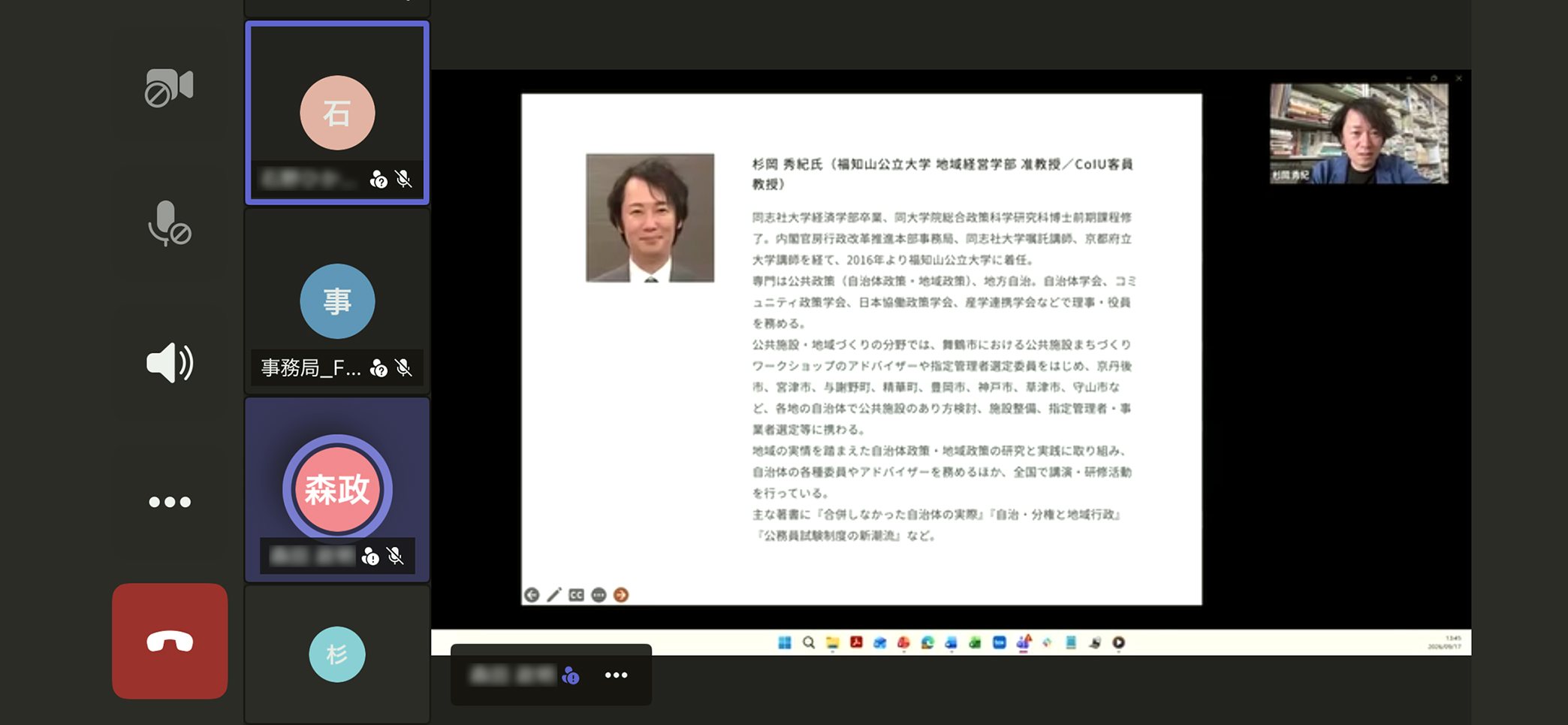Image resolution: width=1568 pixels, height=725 pixels.
Task: Click muted mic icon on 事務局_F tile
Action: tap(403, 367)
